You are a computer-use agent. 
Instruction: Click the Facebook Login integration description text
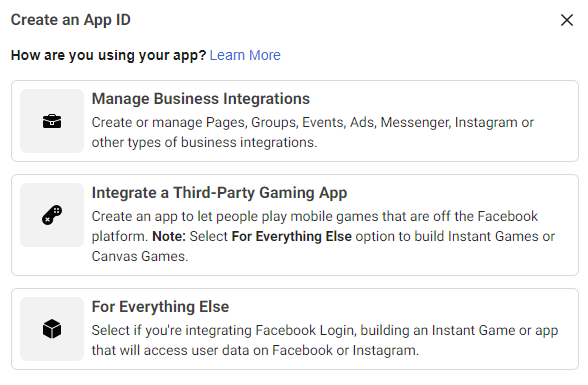(325, 340)
